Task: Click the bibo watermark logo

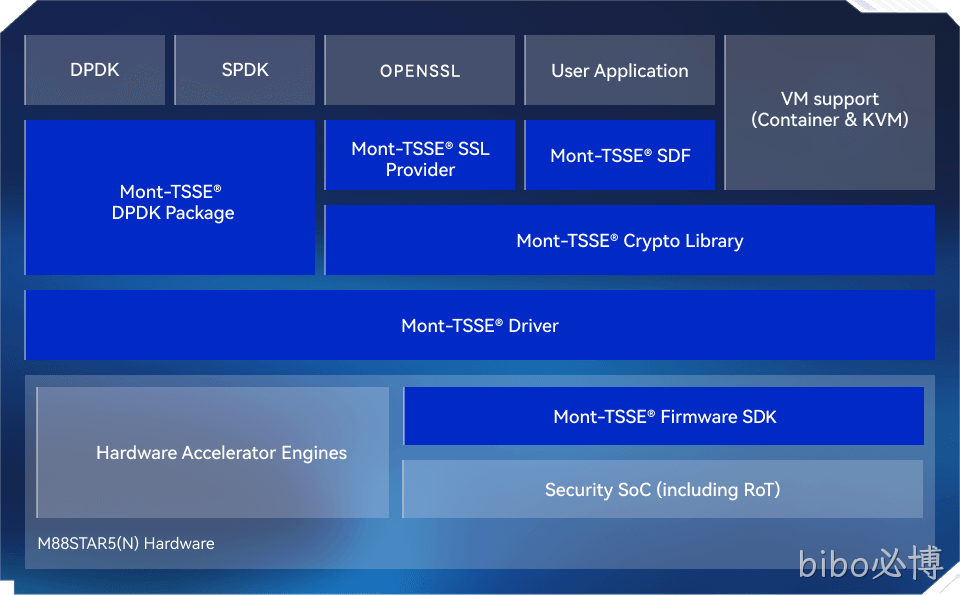Action: coord(870,563)
